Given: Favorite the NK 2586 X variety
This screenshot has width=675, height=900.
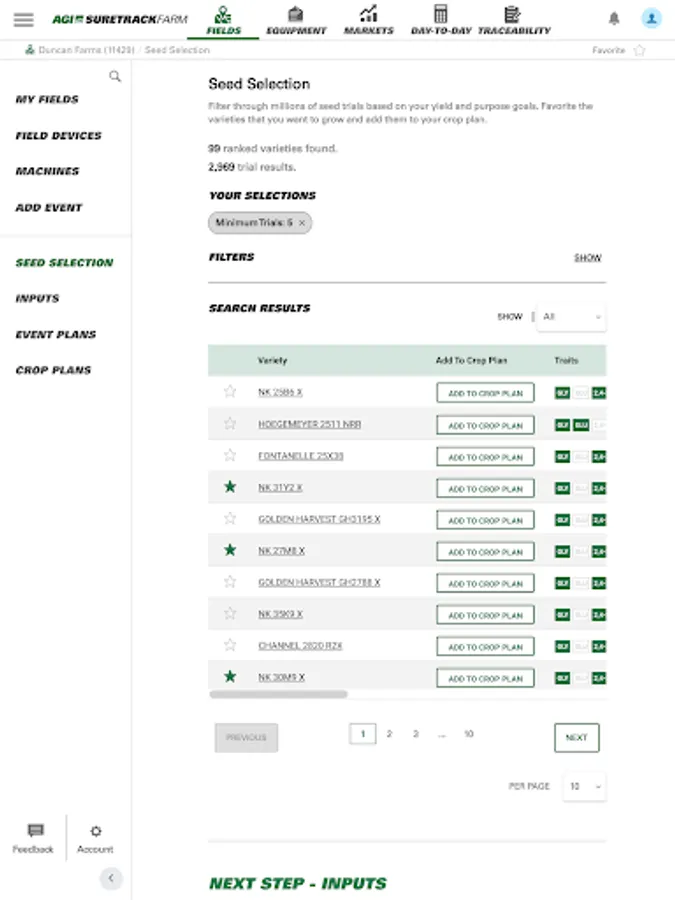Looking at the screenshot, I should (230, 391).
